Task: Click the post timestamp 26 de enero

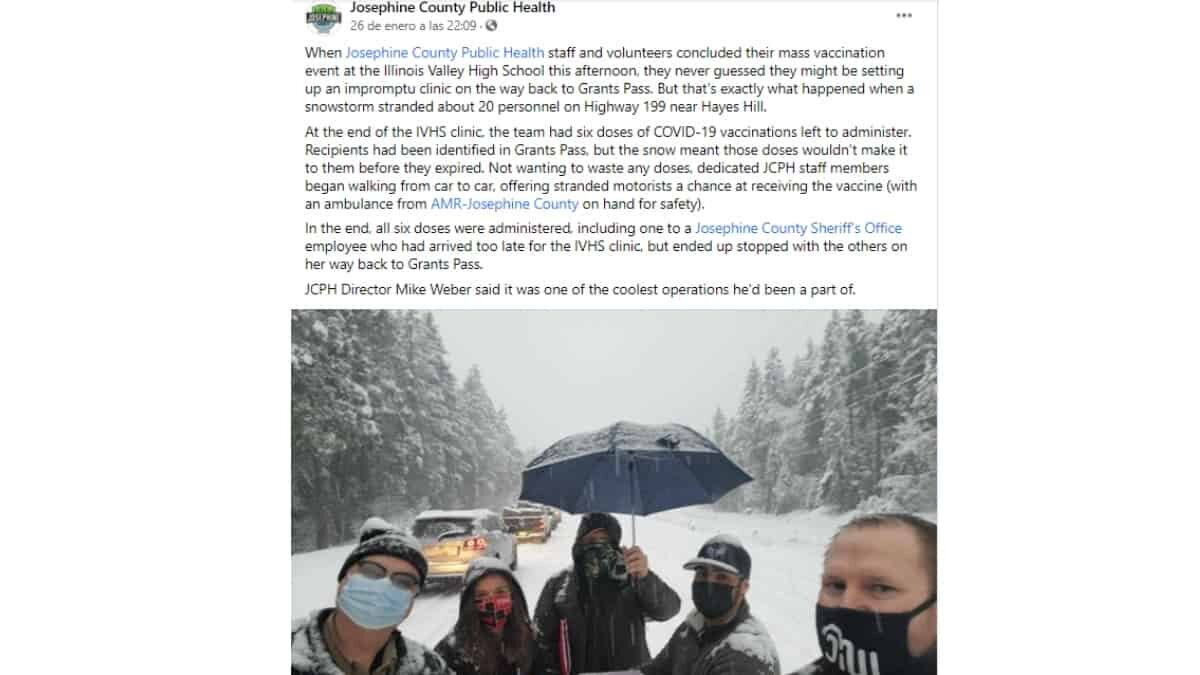Action: click(x=413, y=26)
